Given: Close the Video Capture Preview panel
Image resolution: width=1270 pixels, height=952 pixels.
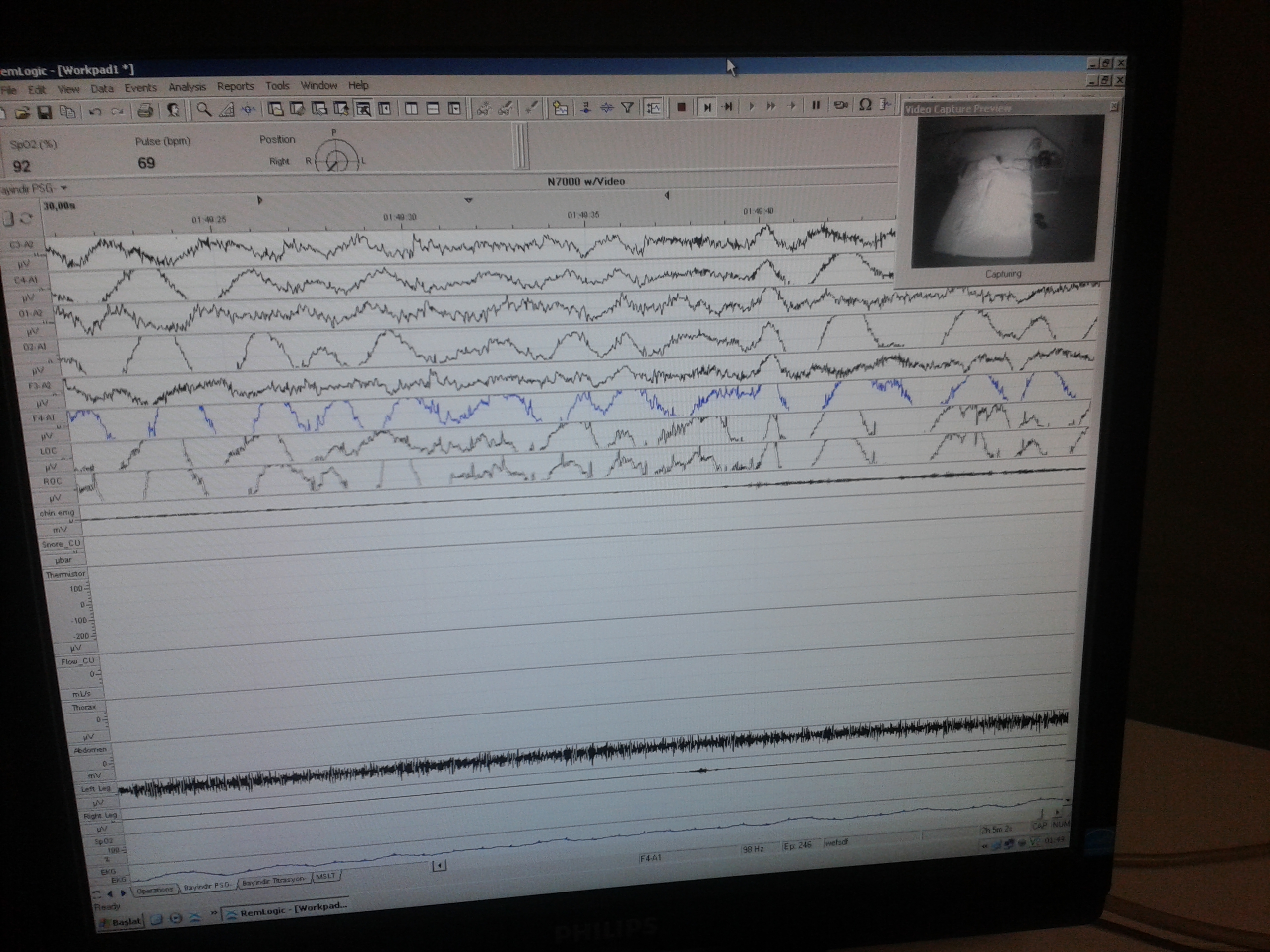Looking at the screenshot, I should (1113, 106).
